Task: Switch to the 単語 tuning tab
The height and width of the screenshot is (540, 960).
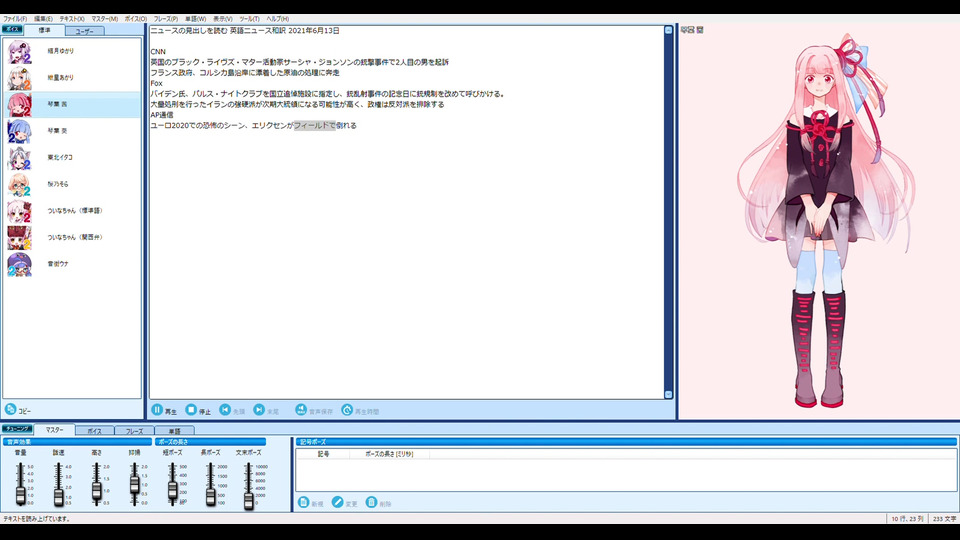Action: pos(174,431)
